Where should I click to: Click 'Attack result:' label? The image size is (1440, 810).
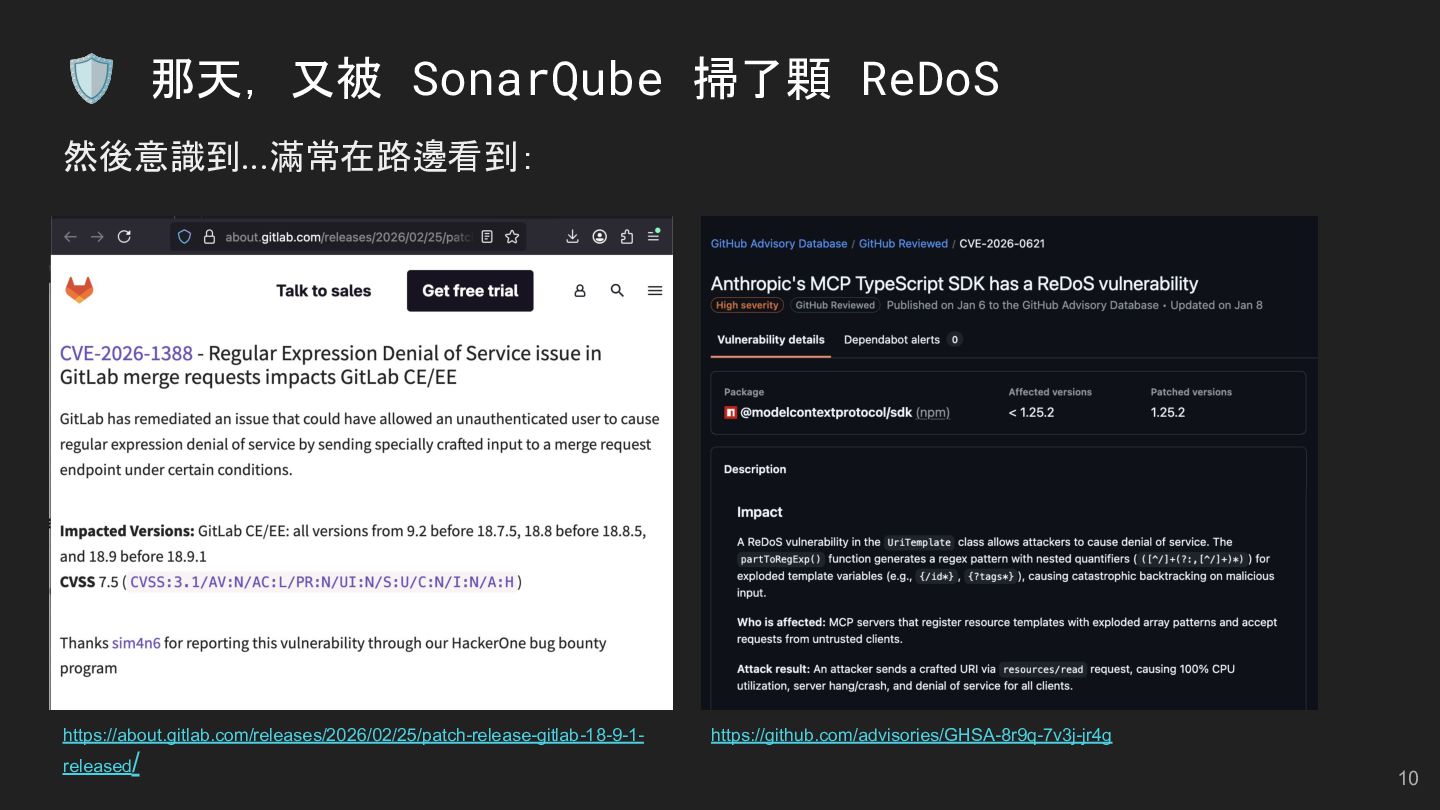[x=773, y=669]
